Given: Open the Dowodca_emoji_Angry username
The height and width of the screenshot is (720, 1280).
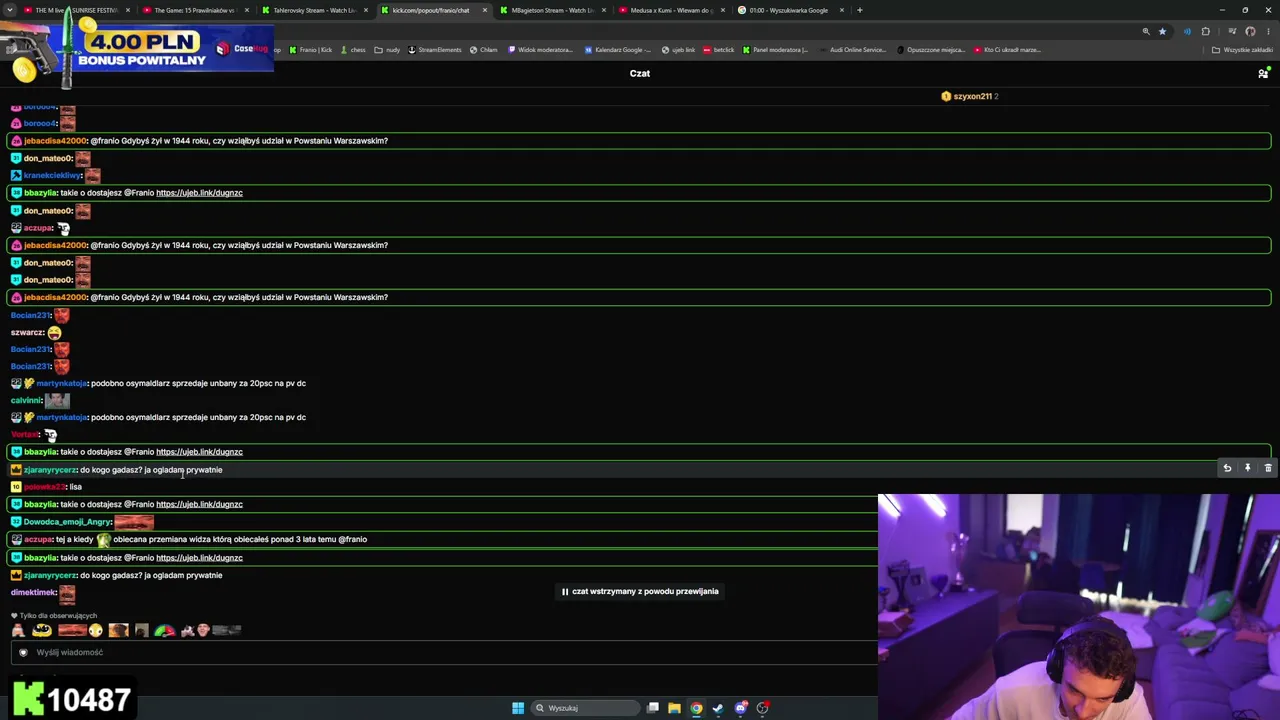Looking at the screenshot, I should pyautogui.click(x=67, y=522).
